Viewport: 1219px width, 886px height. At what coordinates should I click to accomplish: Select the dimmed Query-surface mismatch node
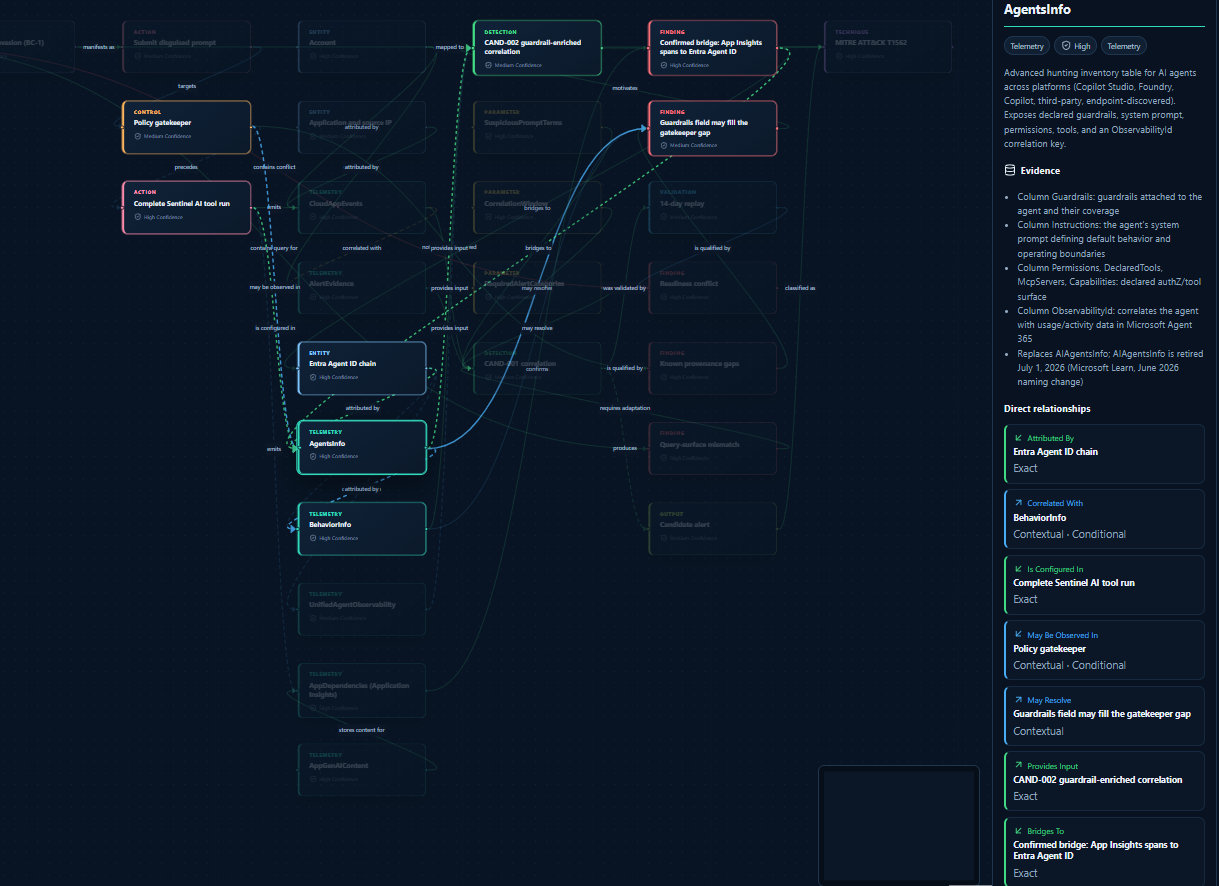[712, 448]
